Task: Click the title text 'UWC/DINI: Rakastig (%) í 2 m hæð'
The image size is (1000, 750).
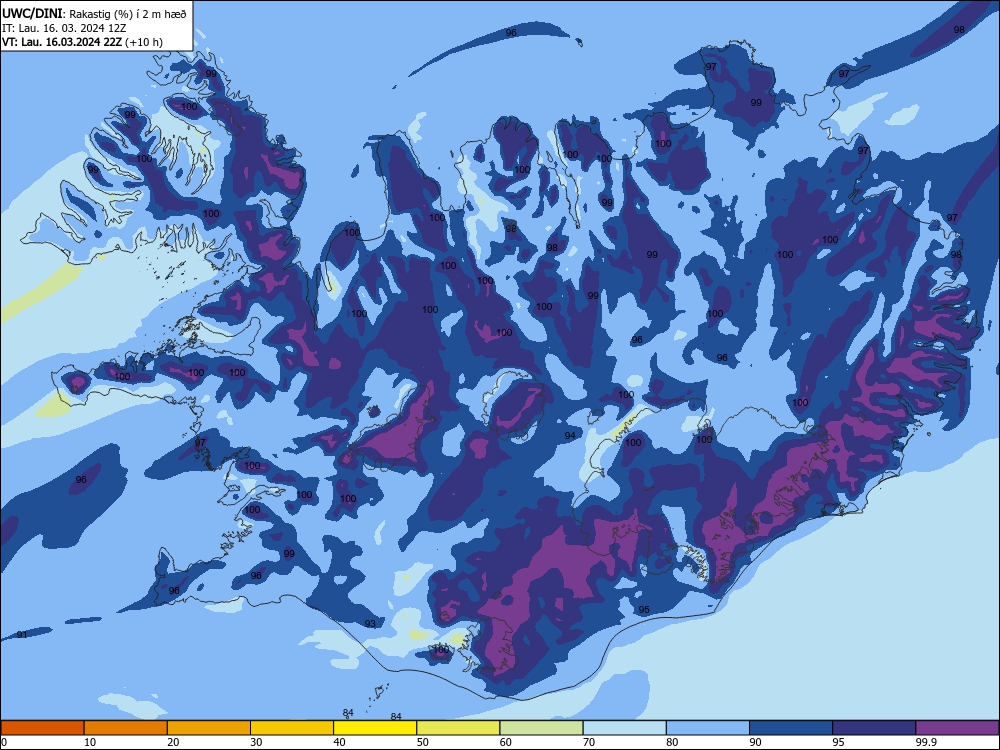Action: point(94,14)
